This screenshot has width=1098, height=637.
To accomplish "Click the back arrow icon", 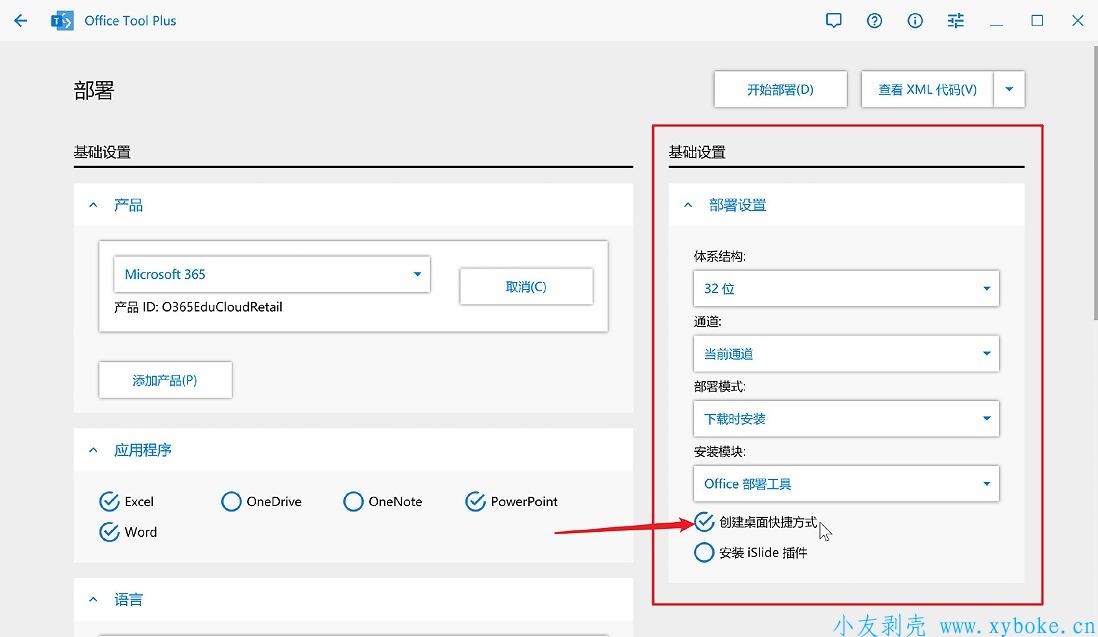I will (x=21, y=20).
